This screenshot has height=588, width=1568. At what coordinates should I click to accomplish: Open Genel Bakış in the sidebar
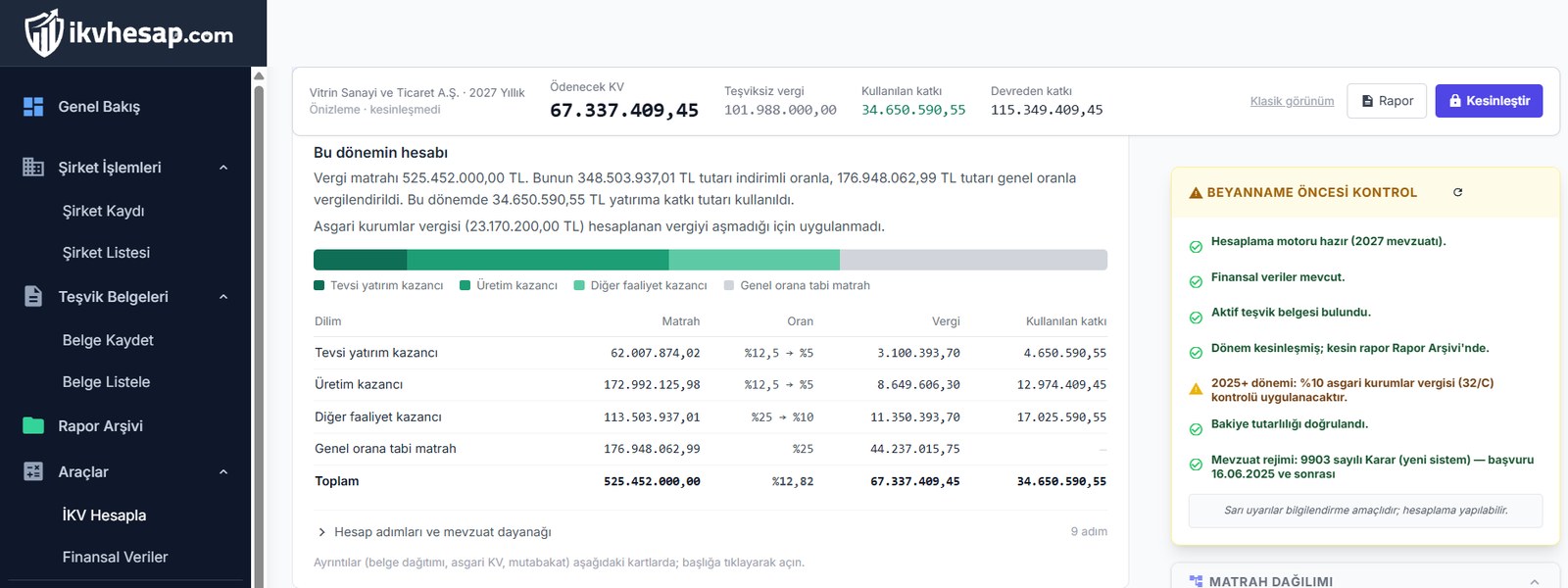[99, 107]
